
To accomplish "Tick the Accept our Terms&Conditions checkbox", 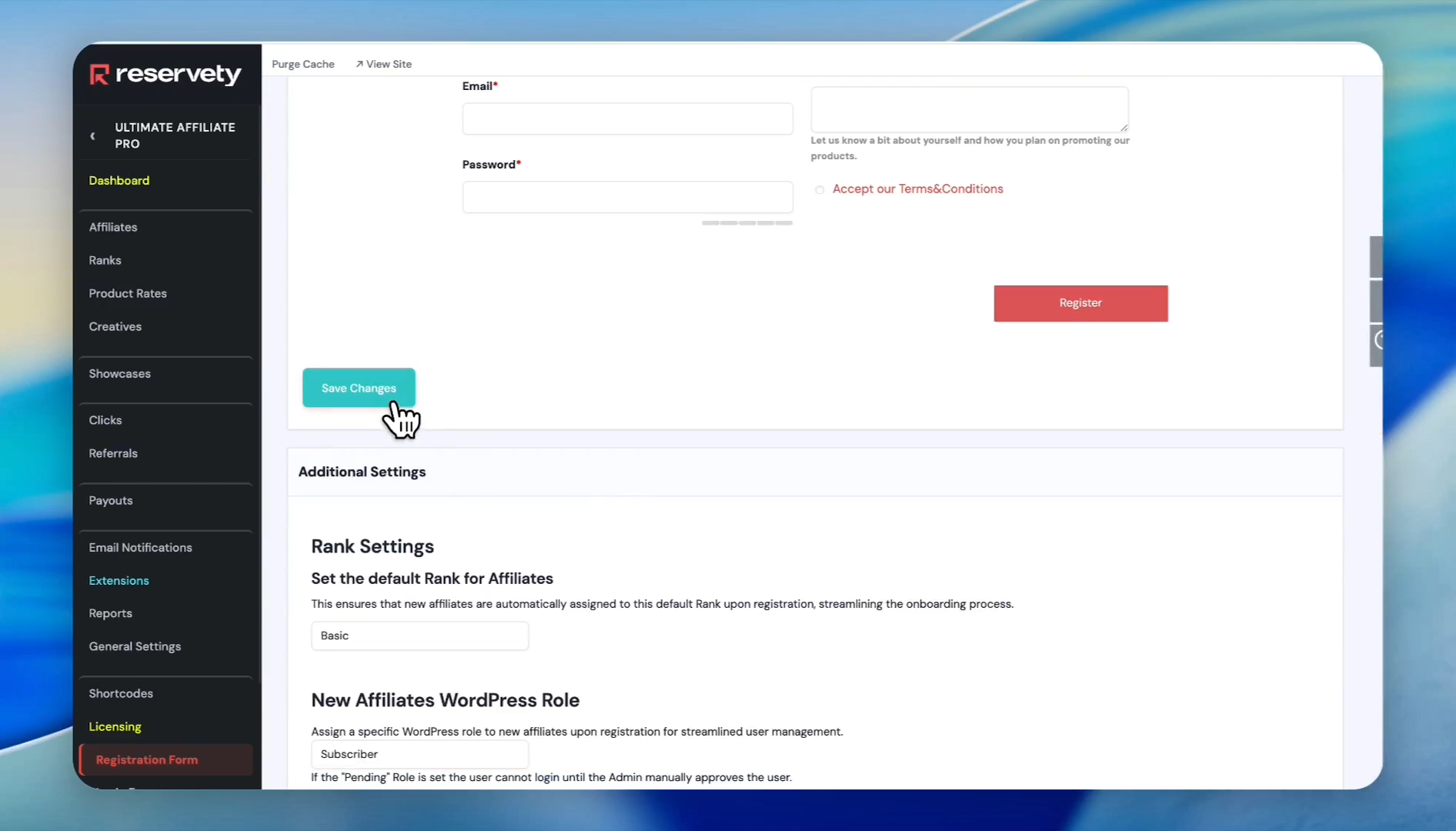I will [820, 190].
